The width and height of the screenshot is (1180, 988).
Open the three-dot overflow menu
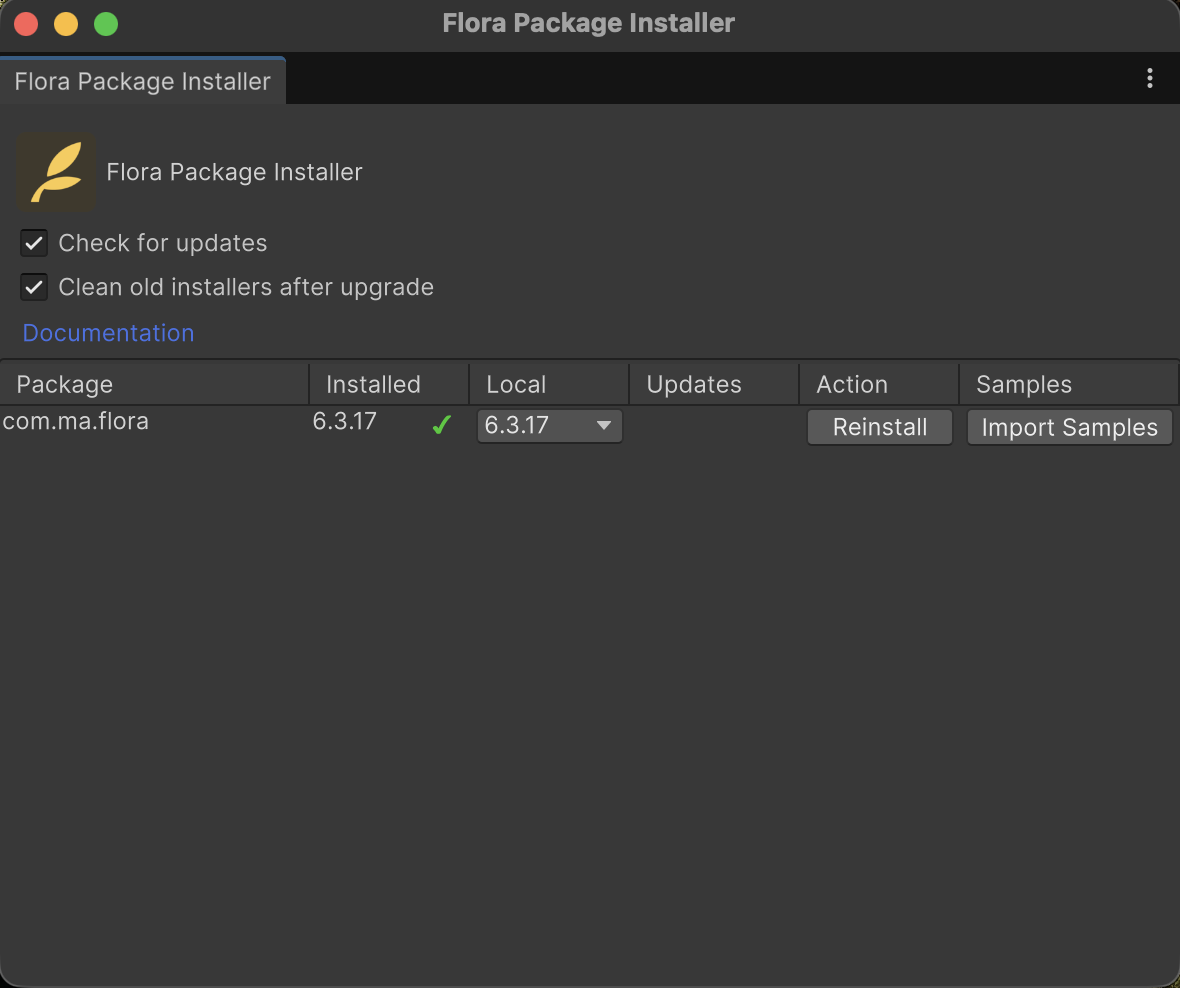(1149, 78)
